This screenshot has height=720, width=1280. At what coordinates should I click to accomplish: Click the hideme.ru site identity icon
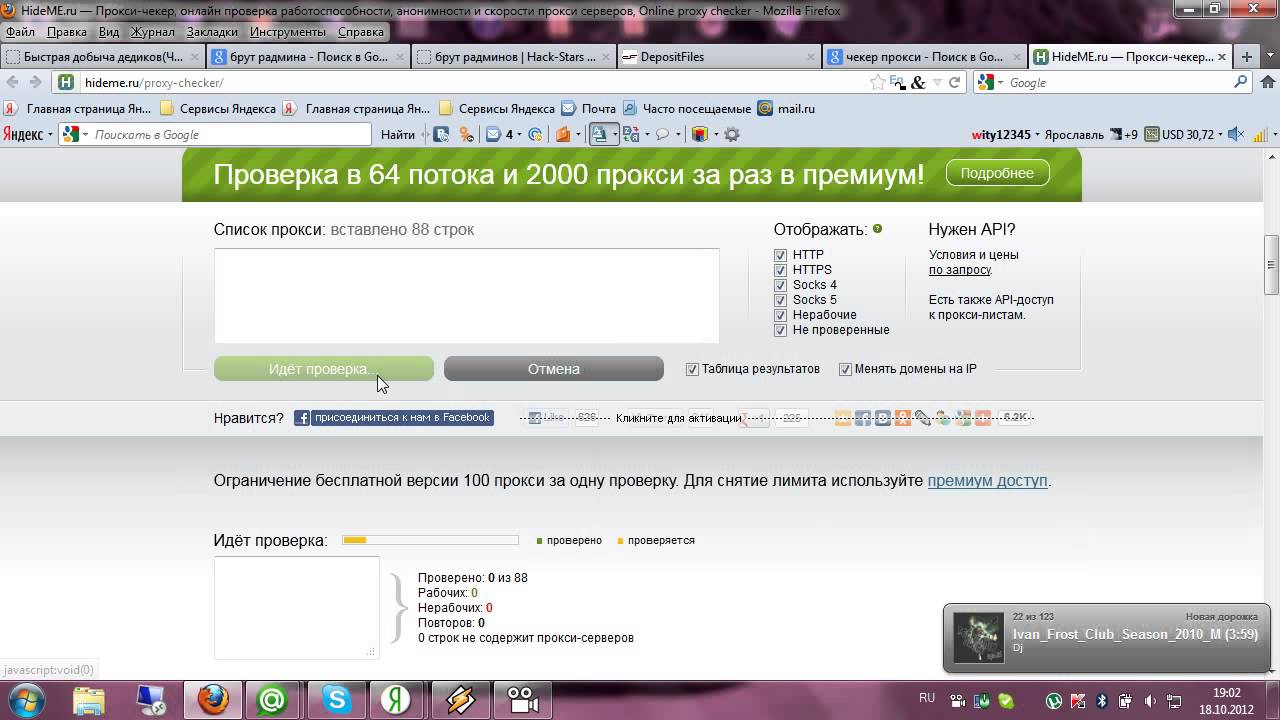pyautogui.click(x=65, y=82)
